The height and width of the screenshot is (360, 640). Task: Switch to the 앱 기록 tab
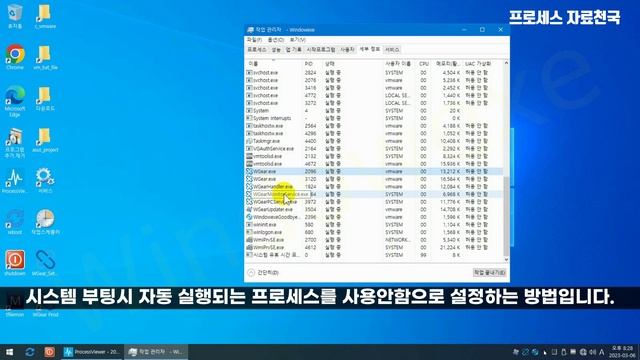[293, 50]
